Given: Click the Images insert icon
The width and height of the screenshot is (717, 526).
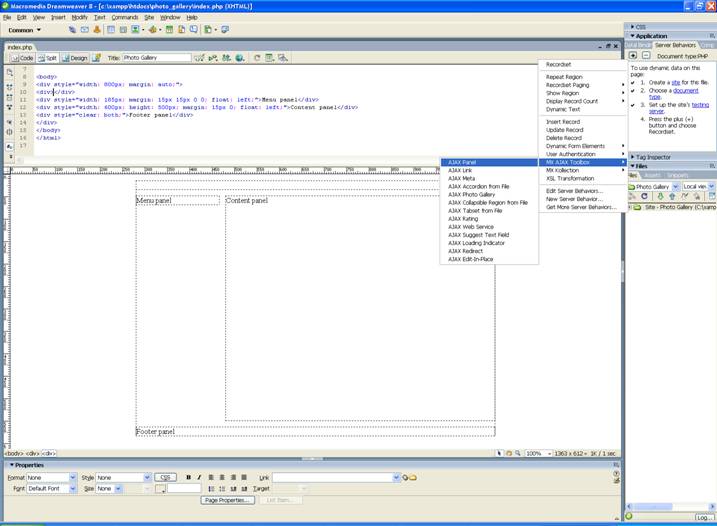Looking at the screenshot, I should point(136,30).
